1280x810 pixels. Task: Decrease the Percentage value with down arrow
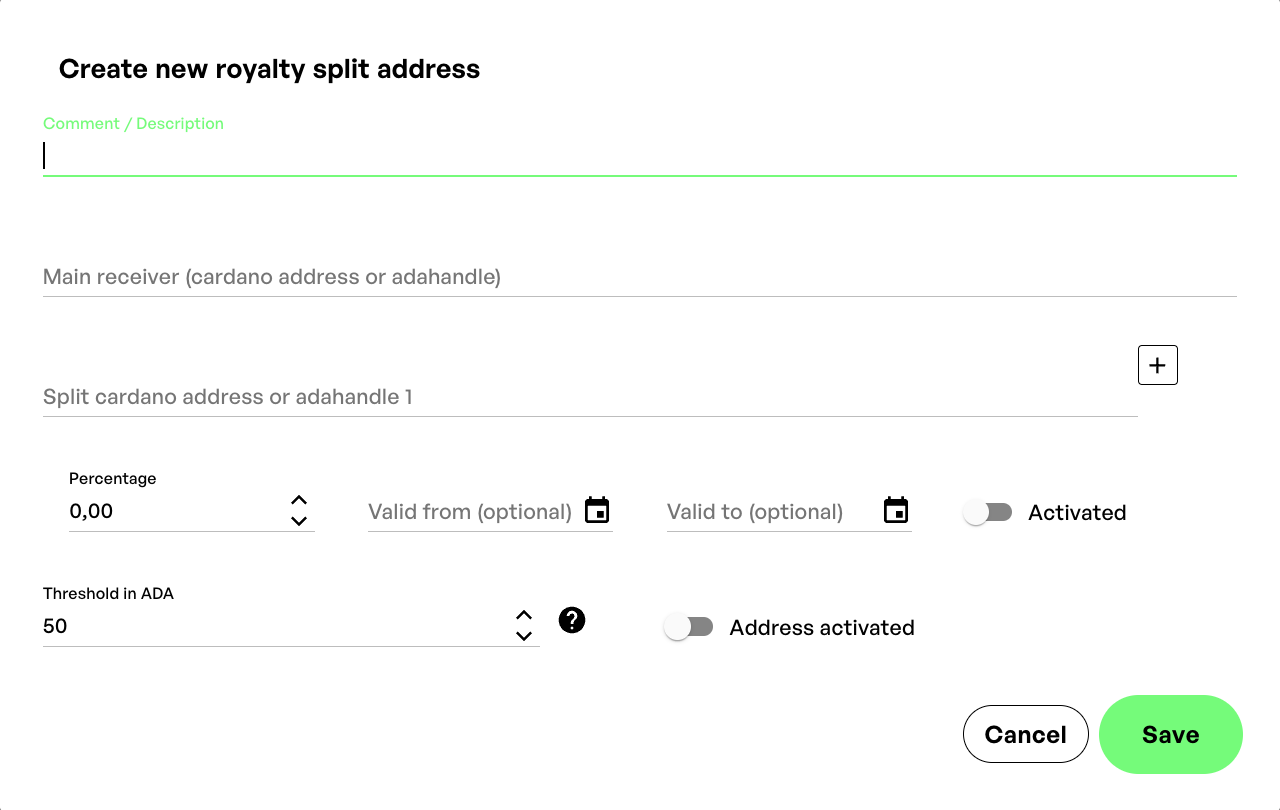click(x=299, y=521)
